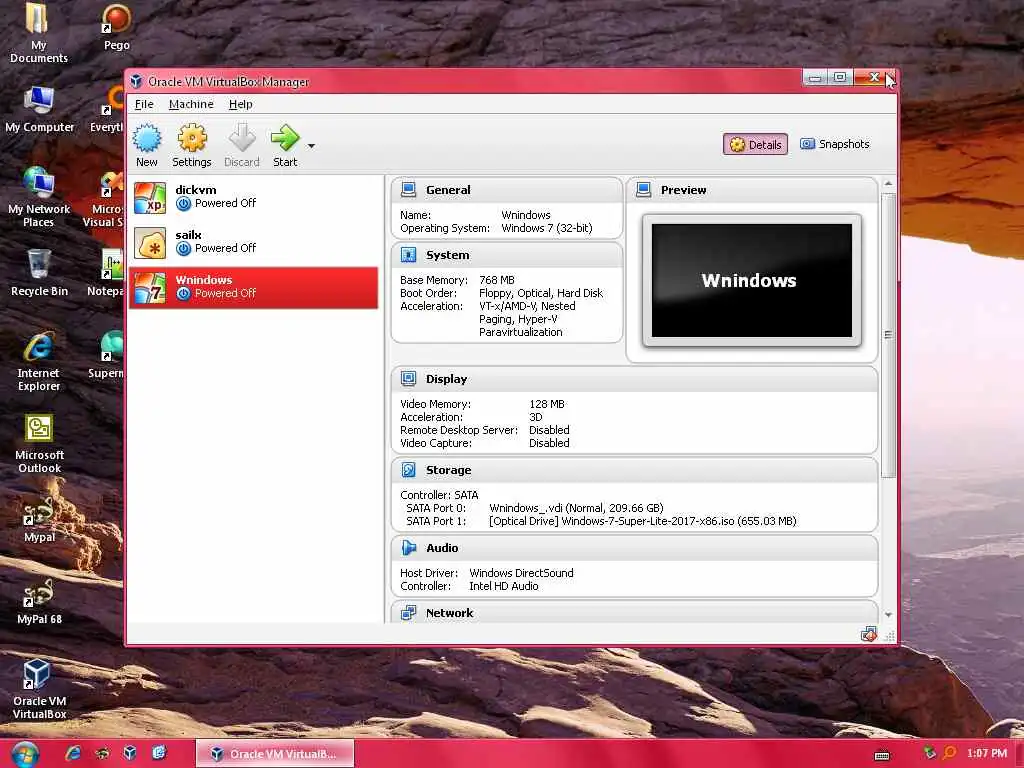This screenshot has height=768, width=1024.
Task: Click the Windows XP icon of dickvm
Action: pyautogui.click(x=150, y=198)
